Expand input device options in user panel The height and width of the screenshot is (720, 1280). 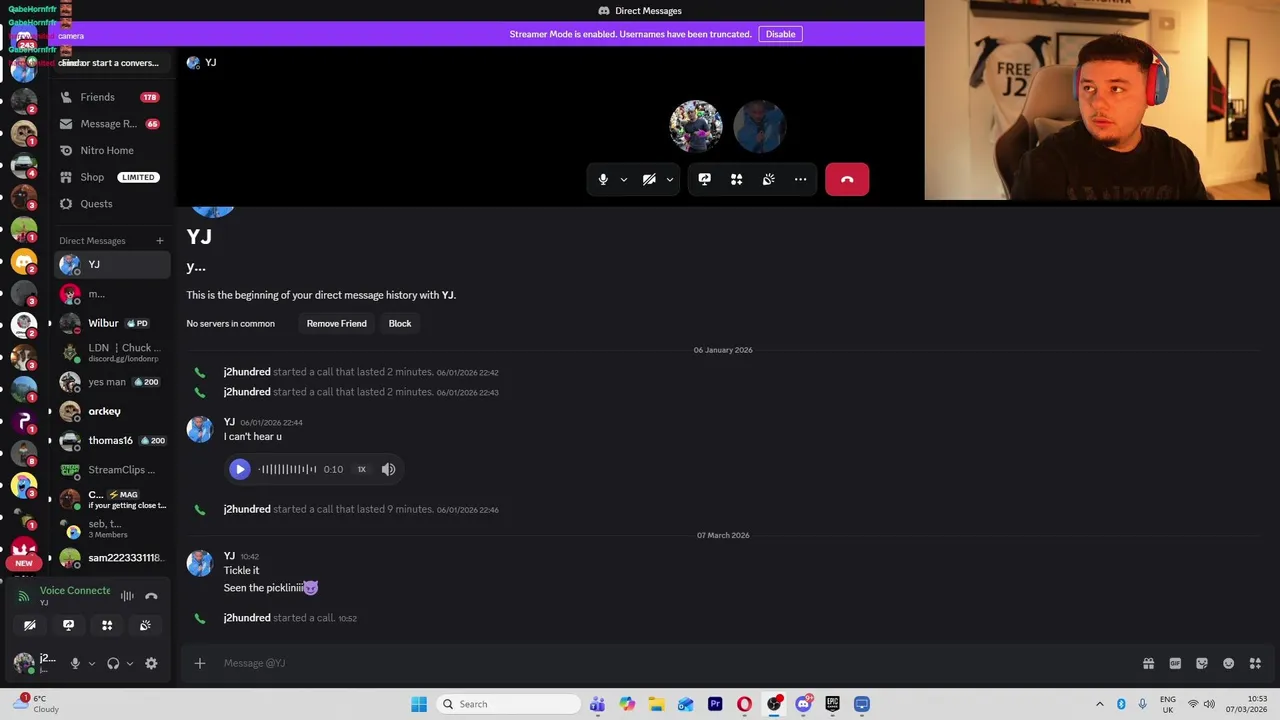click(x=91, y=663)
